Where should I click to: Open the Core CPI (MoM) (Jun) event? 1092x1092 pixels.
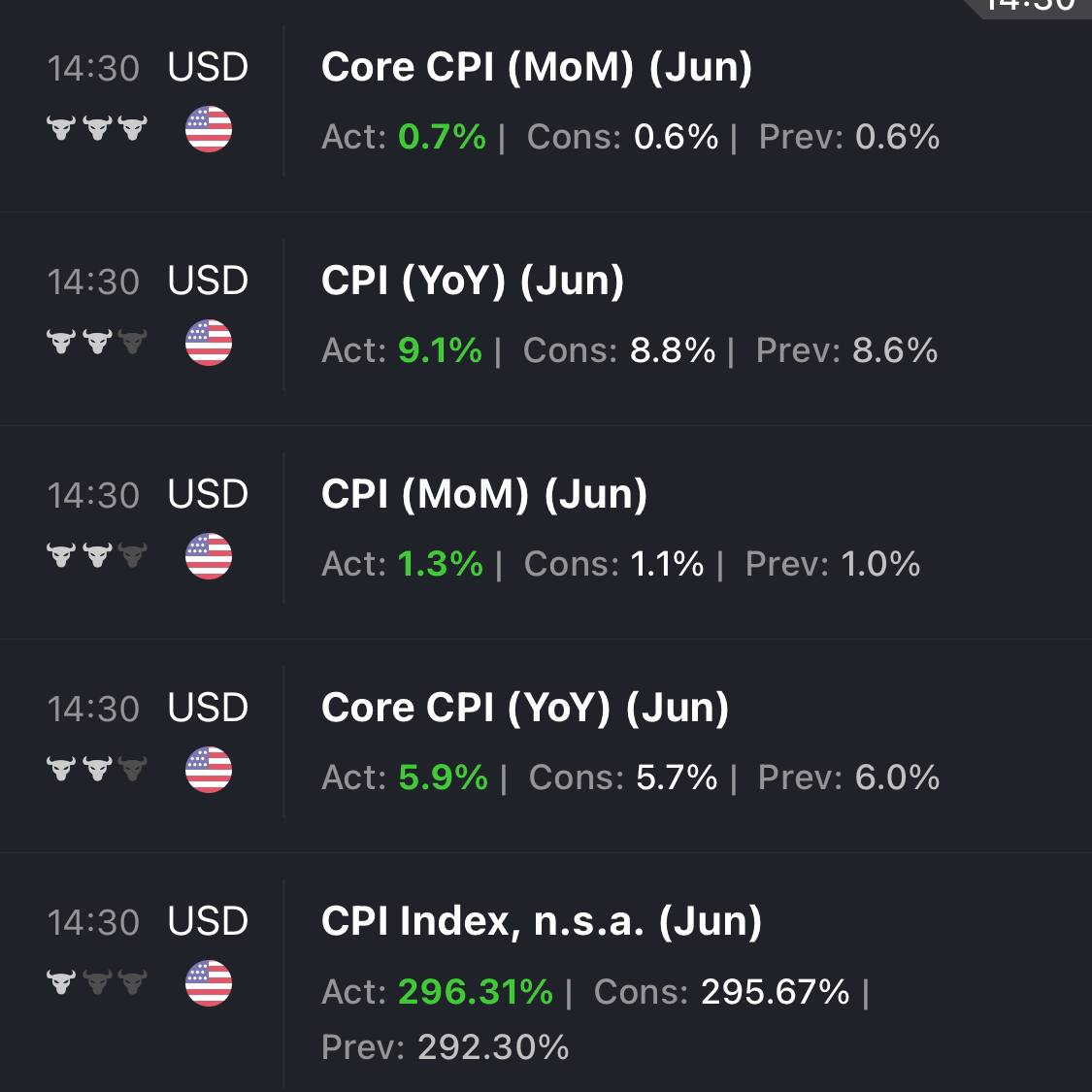[536, 68]
